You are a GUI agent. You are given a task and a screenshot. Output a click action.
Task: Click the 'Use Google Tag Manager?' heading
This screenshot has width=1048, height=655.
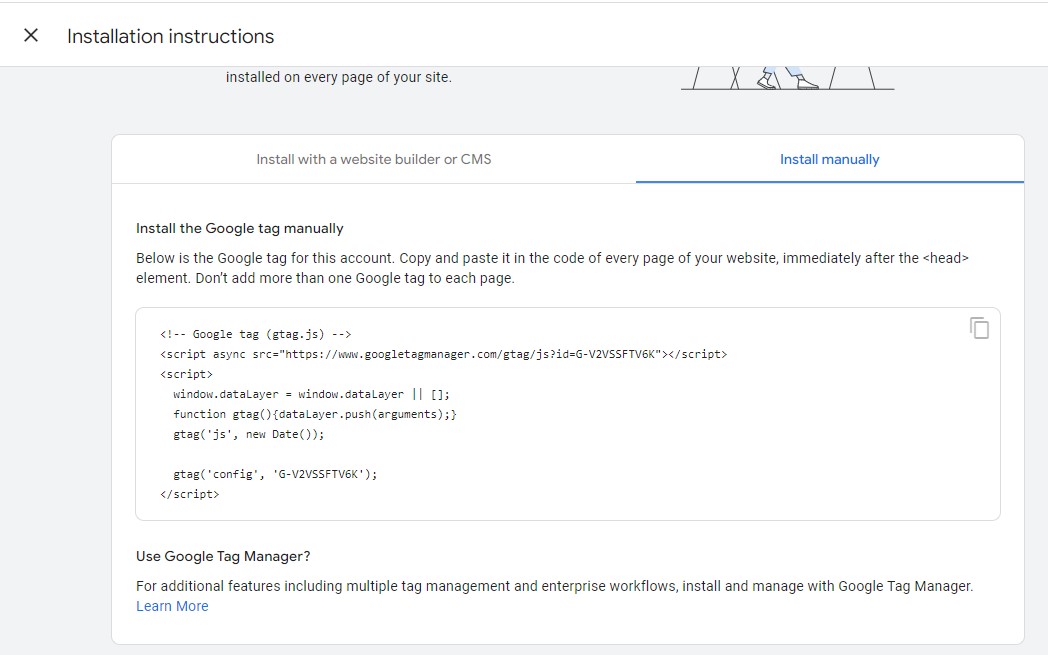click(x=223, y=556)
